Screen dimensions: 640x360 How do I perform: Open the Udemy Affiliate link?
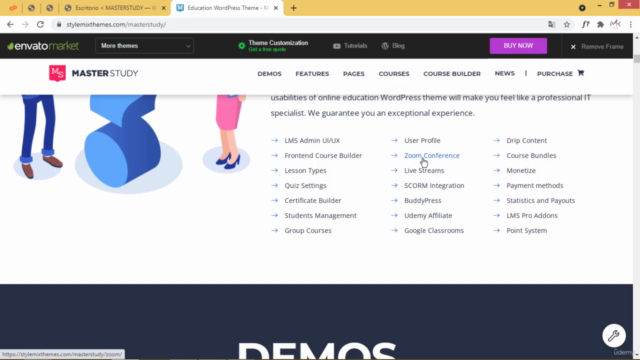tap(428, 216)
